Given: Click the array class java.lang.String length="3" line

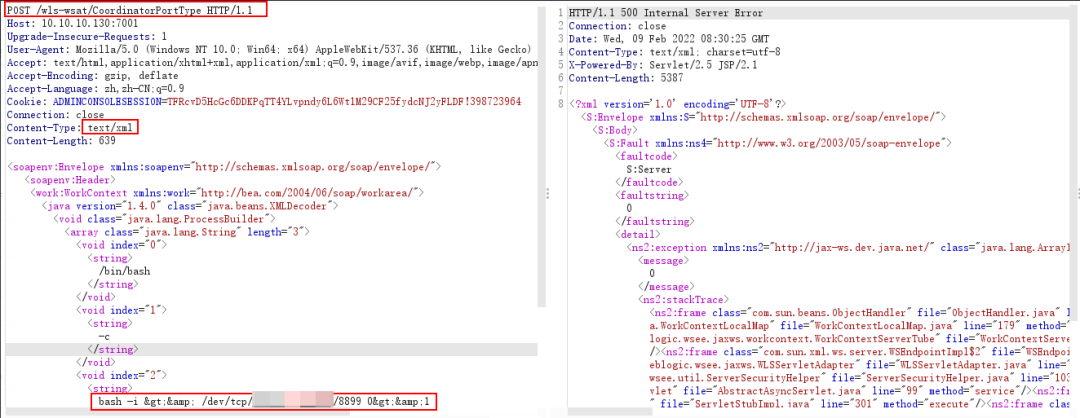Looking at the screenshot, I should pos(187,232).
